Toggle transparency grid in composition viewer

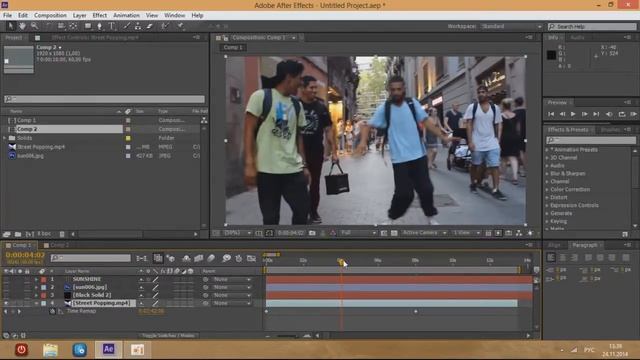394,233
